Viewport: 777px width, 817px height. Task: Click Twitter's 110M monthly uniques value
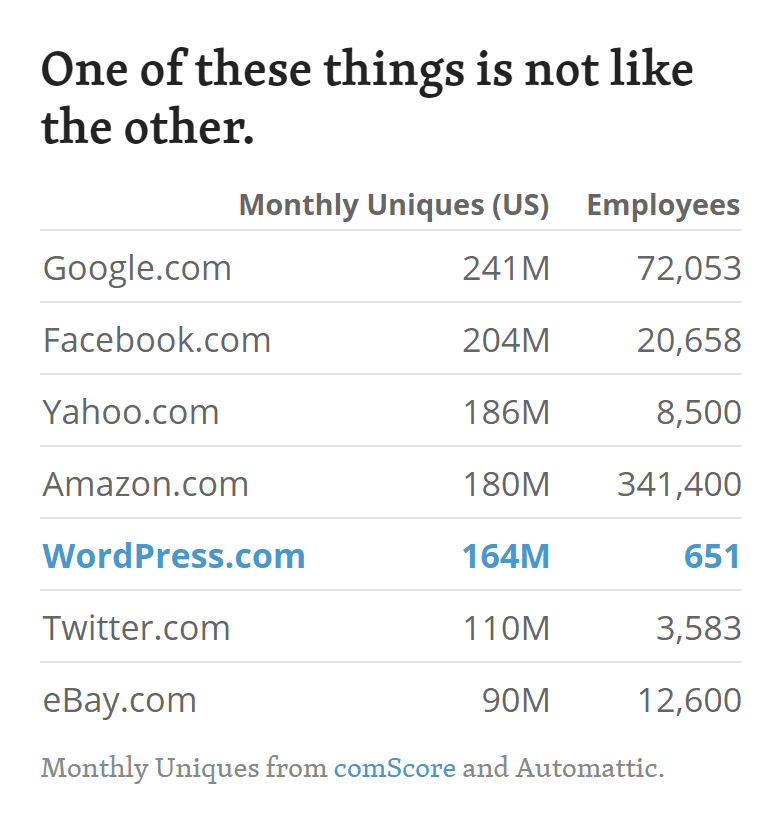click(506, 628)
